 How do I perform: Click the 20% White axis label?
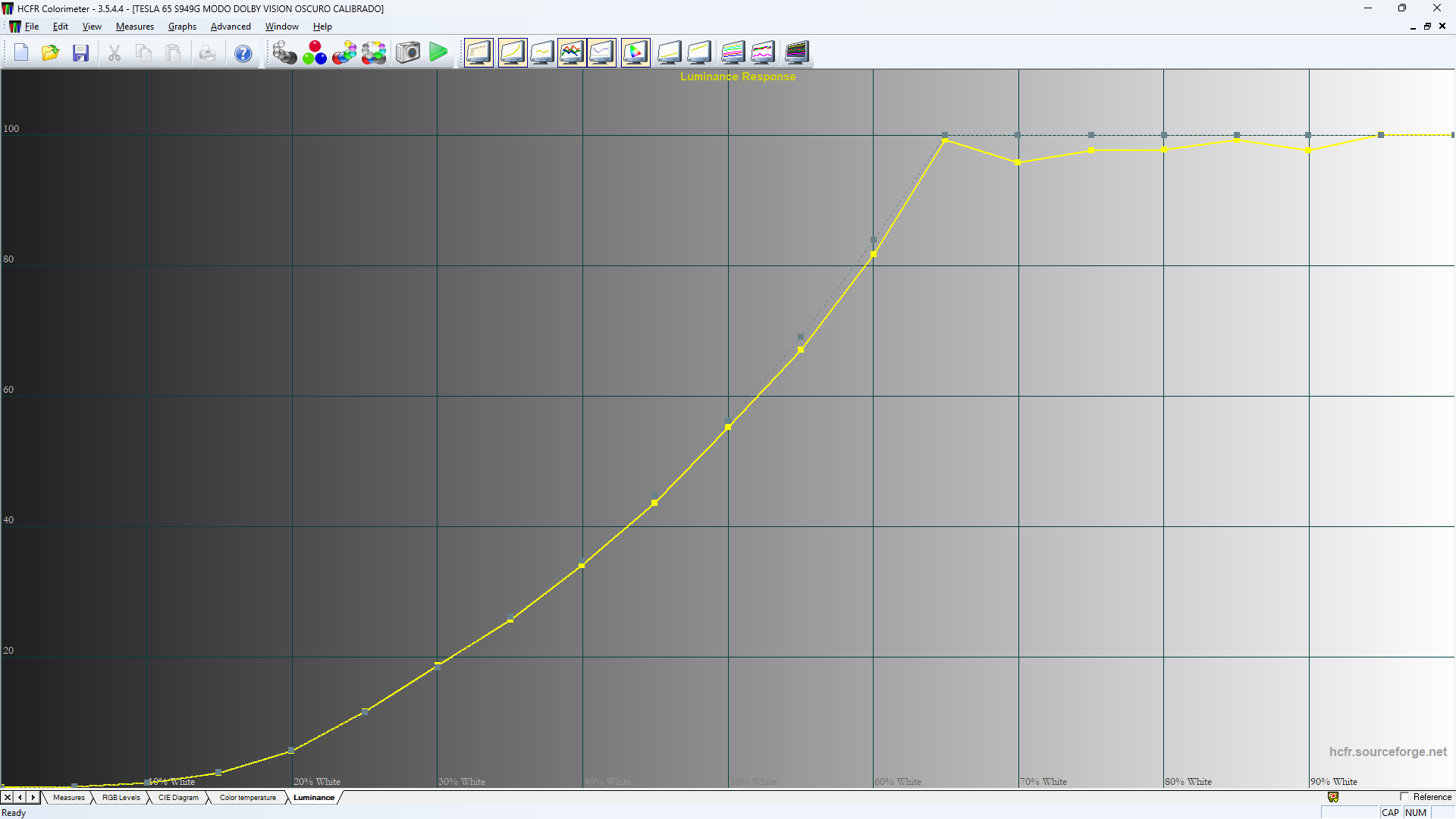click(317, 782)
